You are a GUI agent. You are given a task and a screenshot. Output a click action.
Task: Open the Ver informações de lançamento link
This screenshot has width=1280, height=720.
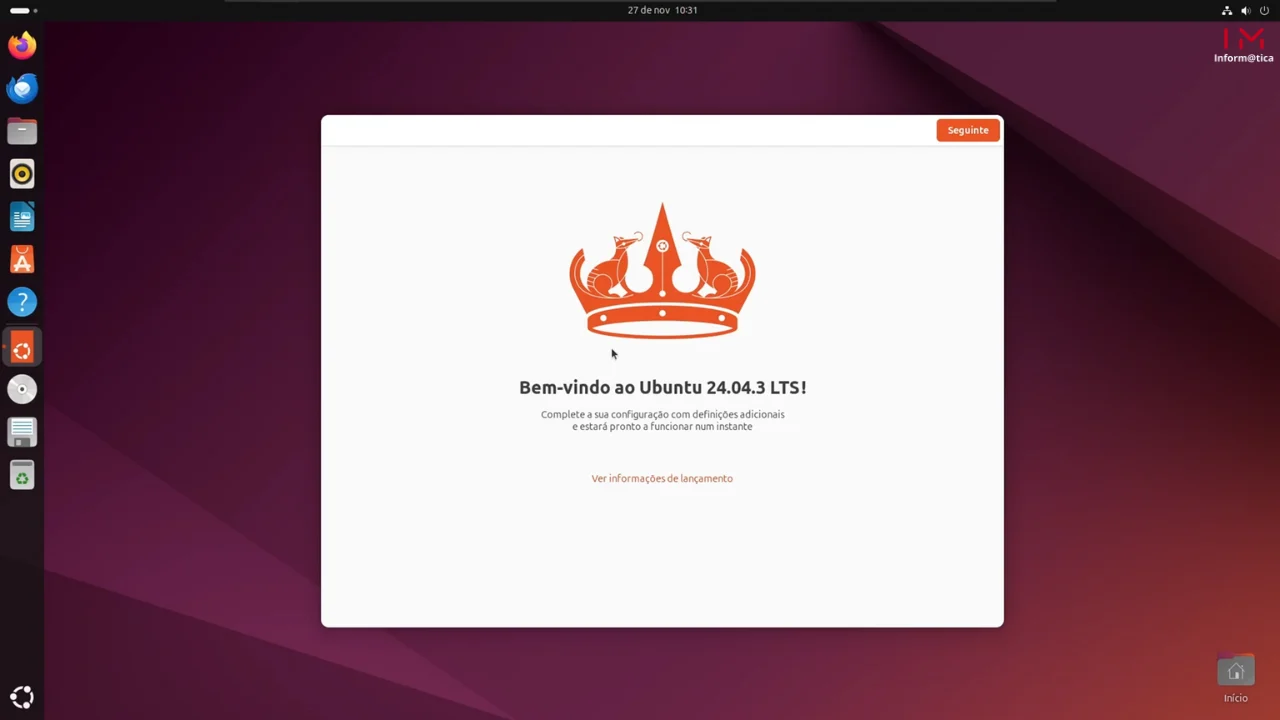click(662, 478)
